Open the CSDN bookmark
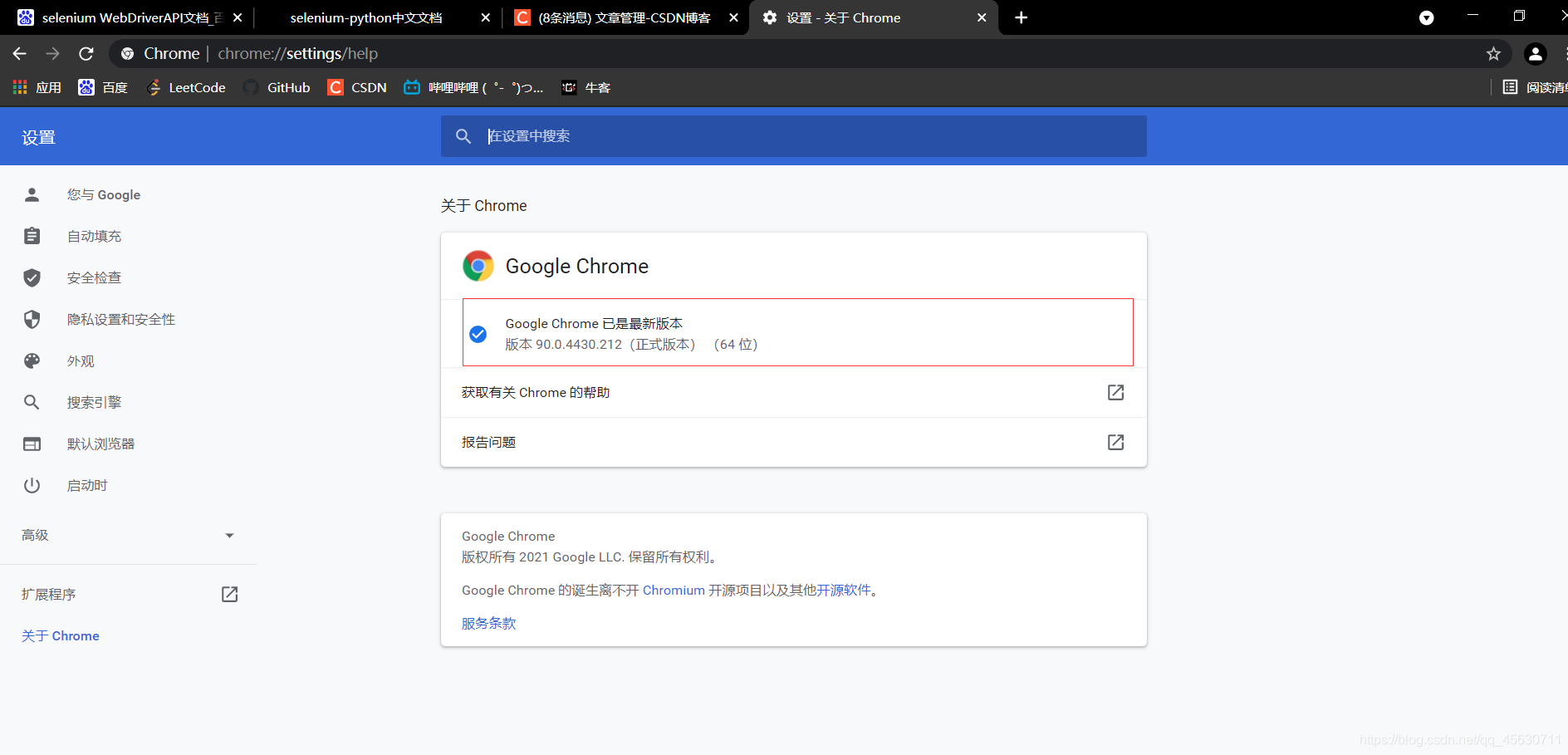This screenshot has height=755, width=1568. (x=357, y=87)
